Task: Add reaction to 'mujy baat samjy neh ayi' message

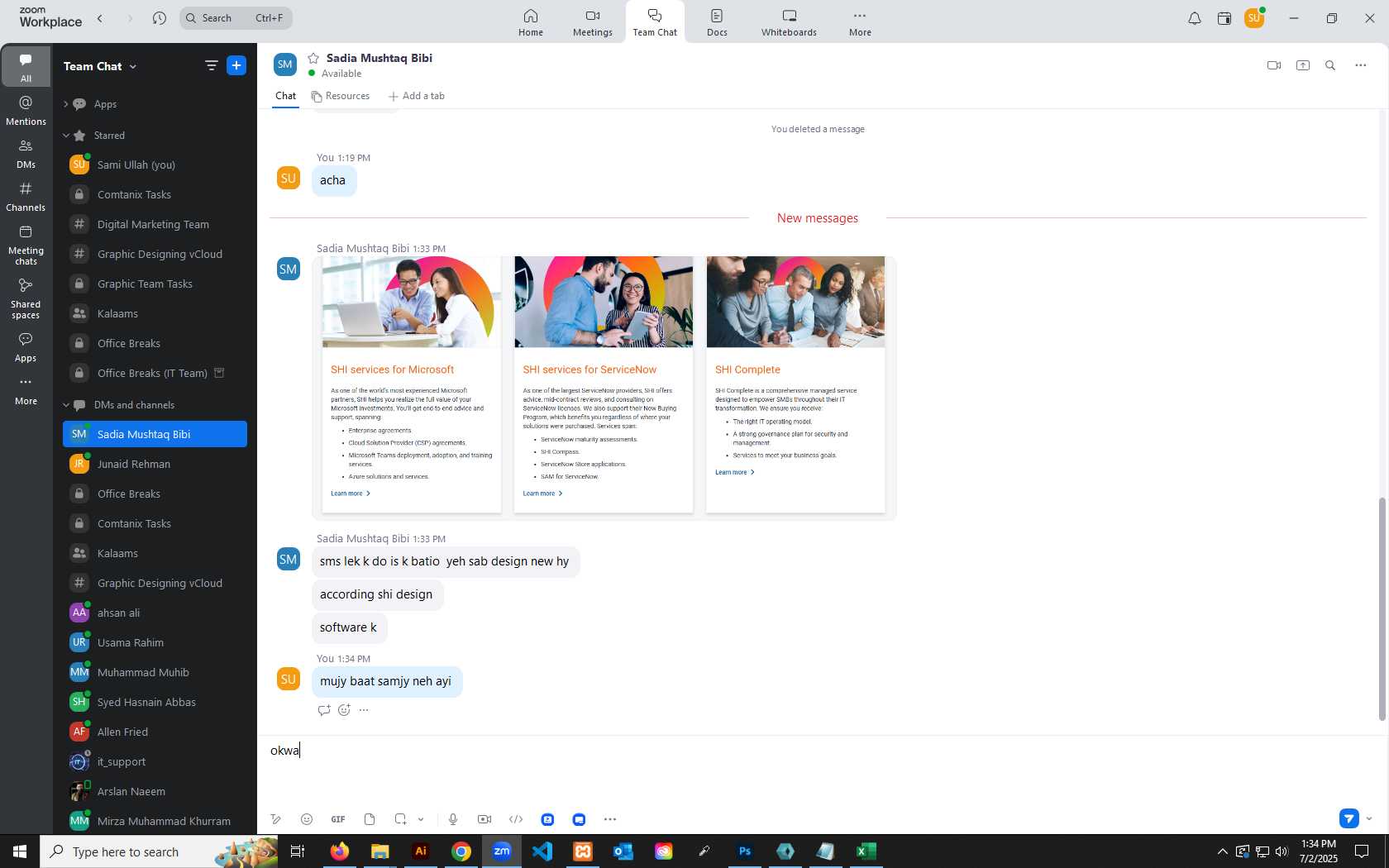Action: click(x=345, y=710)
